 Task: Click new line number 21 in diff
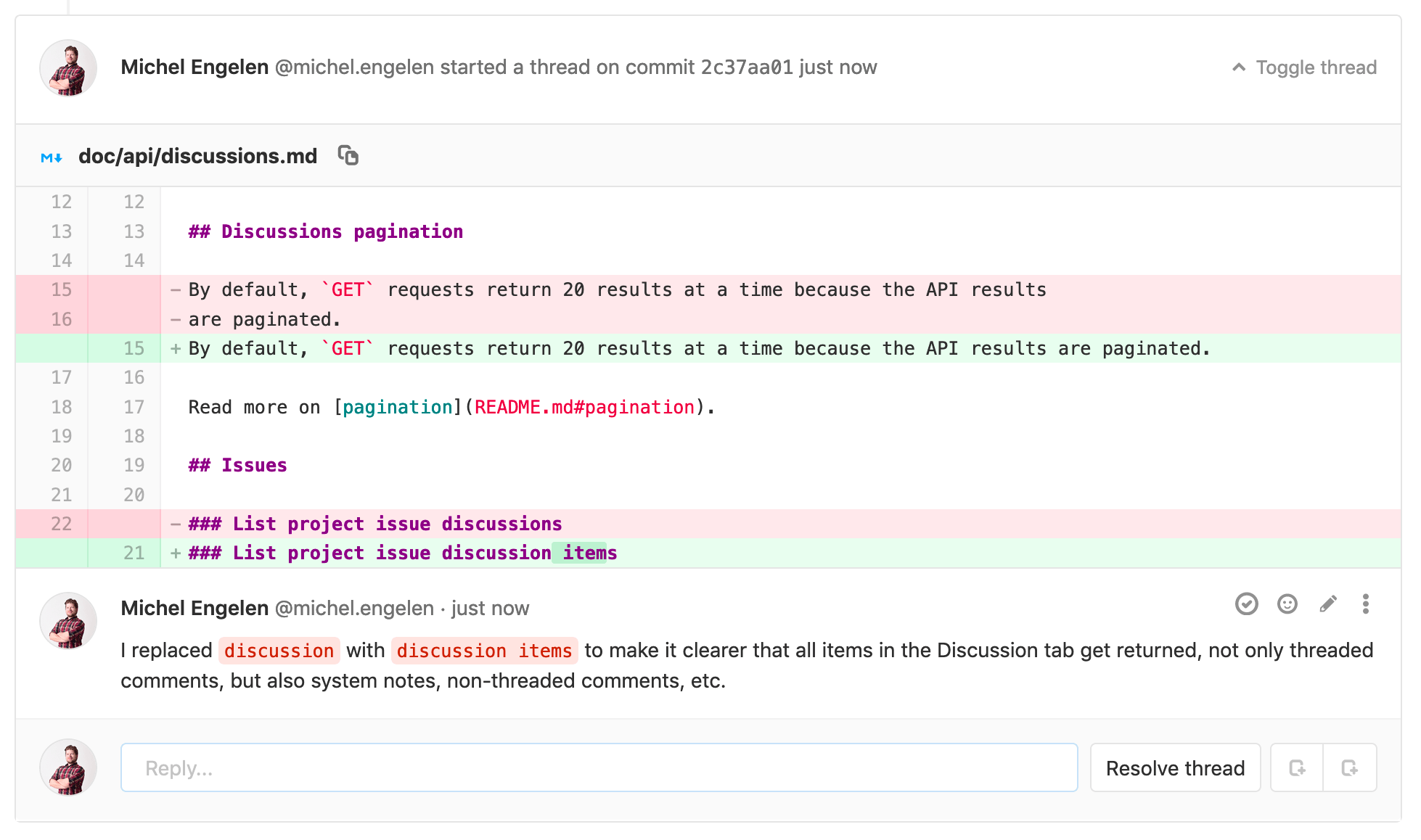click(x=134, y=553)
